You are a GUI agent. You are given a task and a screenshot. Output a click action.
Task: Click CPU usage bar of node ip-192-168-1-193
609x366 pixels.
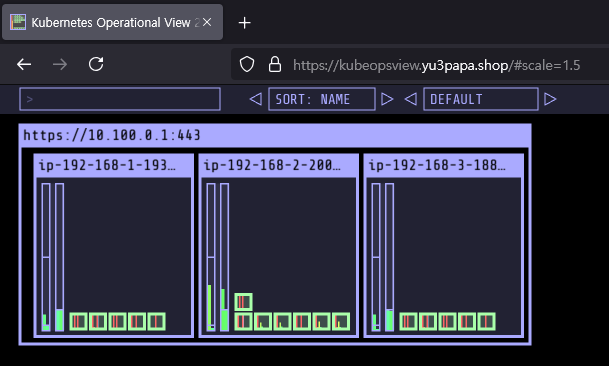pyautogui.click(x=46, y=257)
